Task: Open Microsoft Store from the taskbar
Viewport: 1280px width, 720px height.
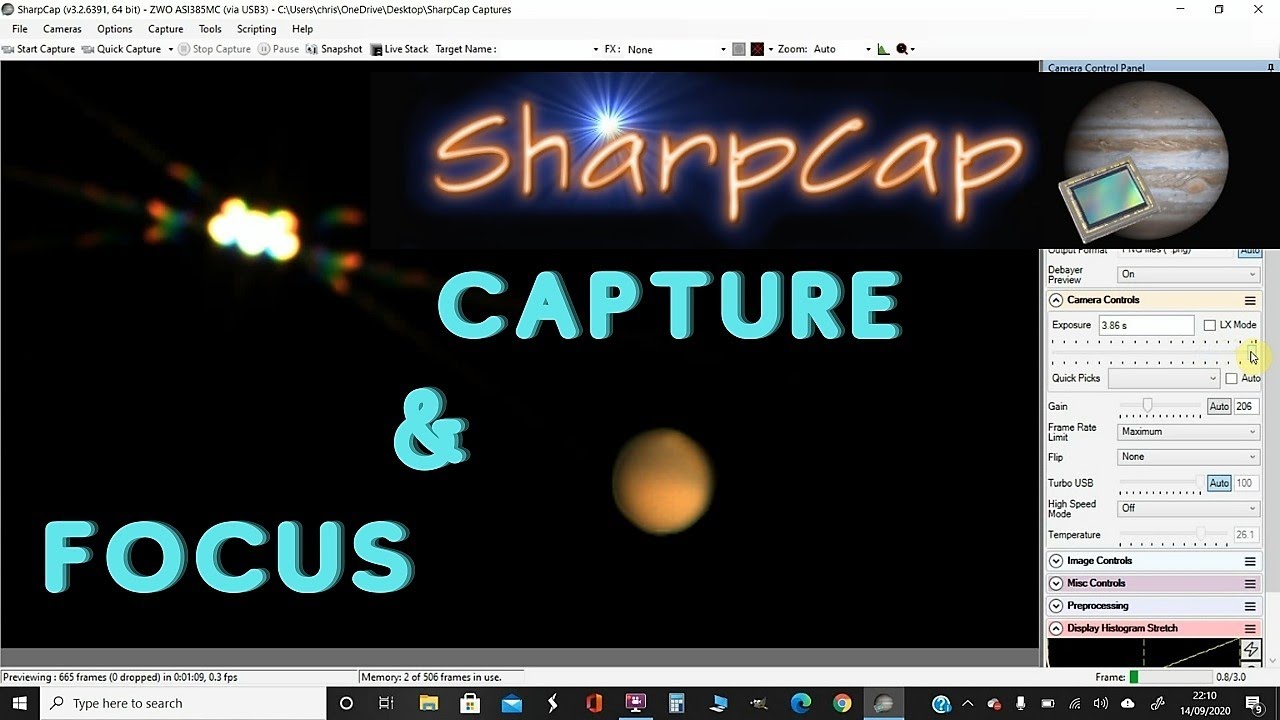Action: (469, 703)
